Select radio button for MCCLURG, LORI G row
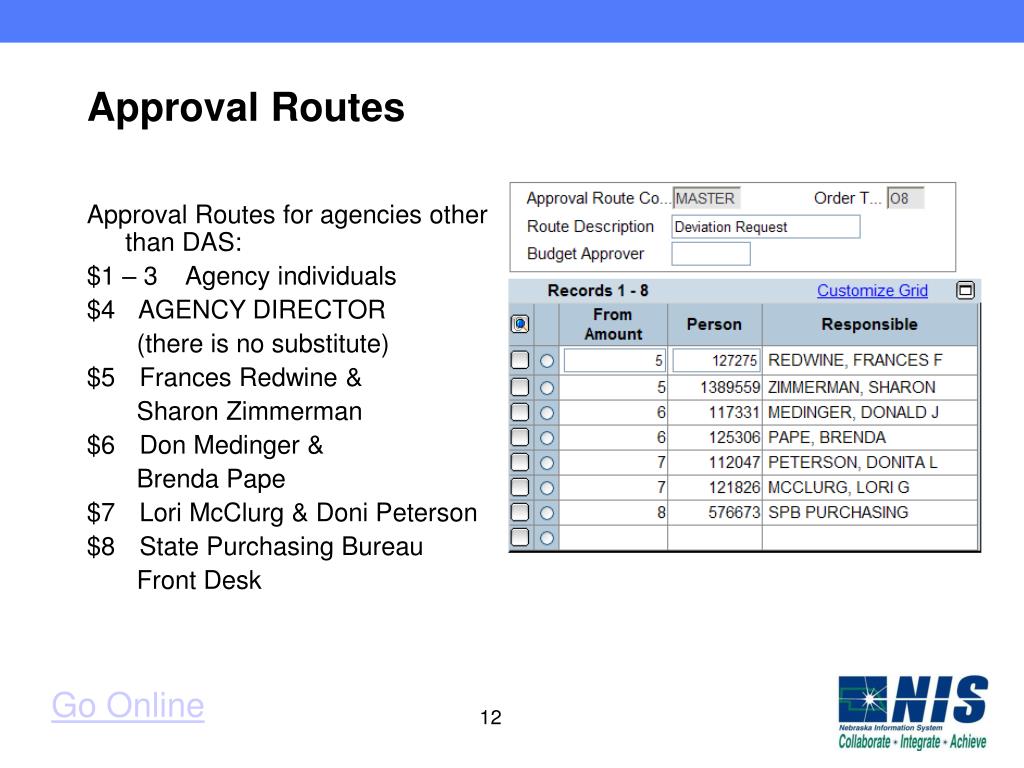This screenshot has height=768, width=1024. 547,488
